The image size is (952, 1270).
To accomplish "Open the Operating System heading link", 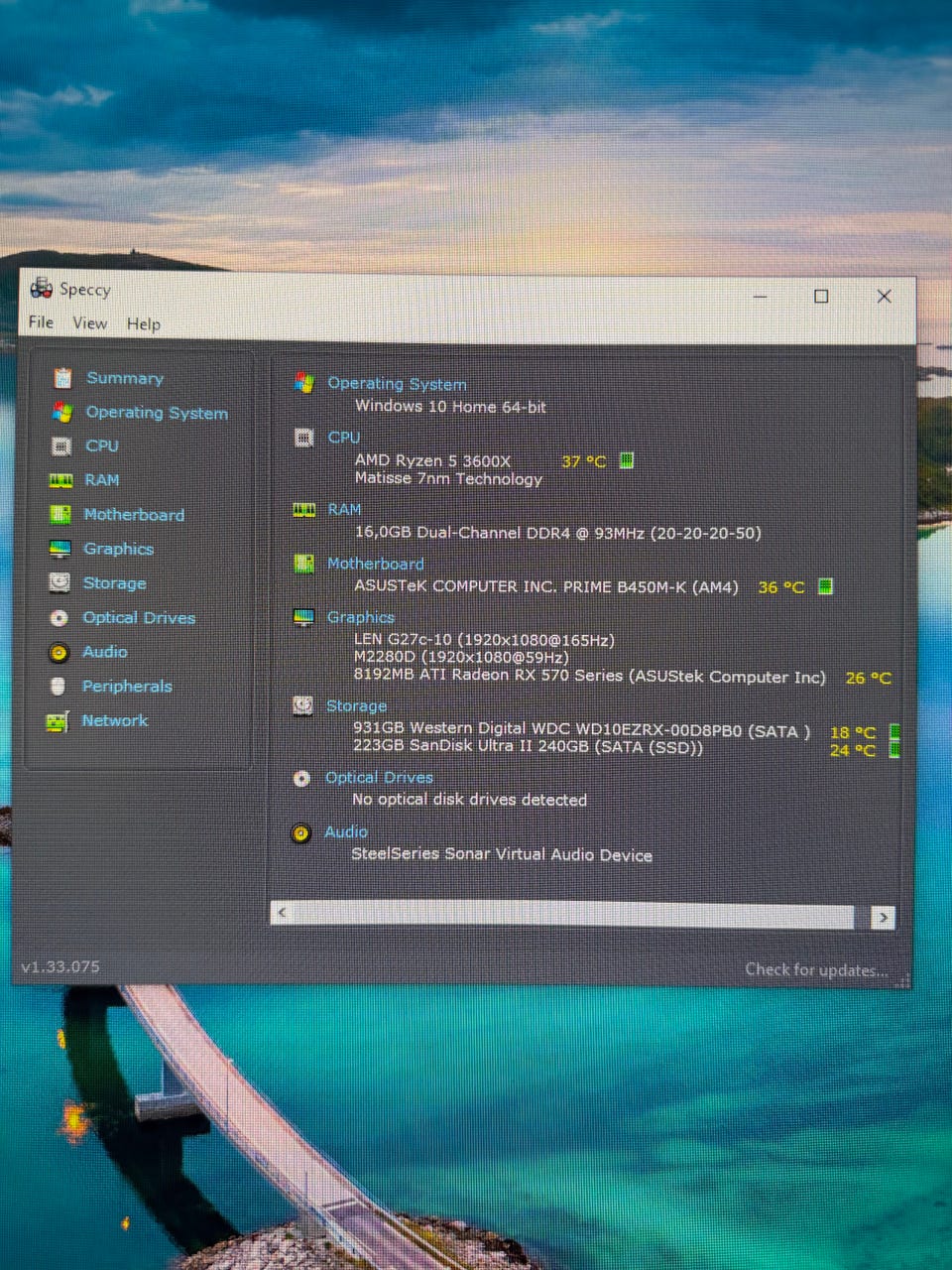I will [x=397, y=384].
